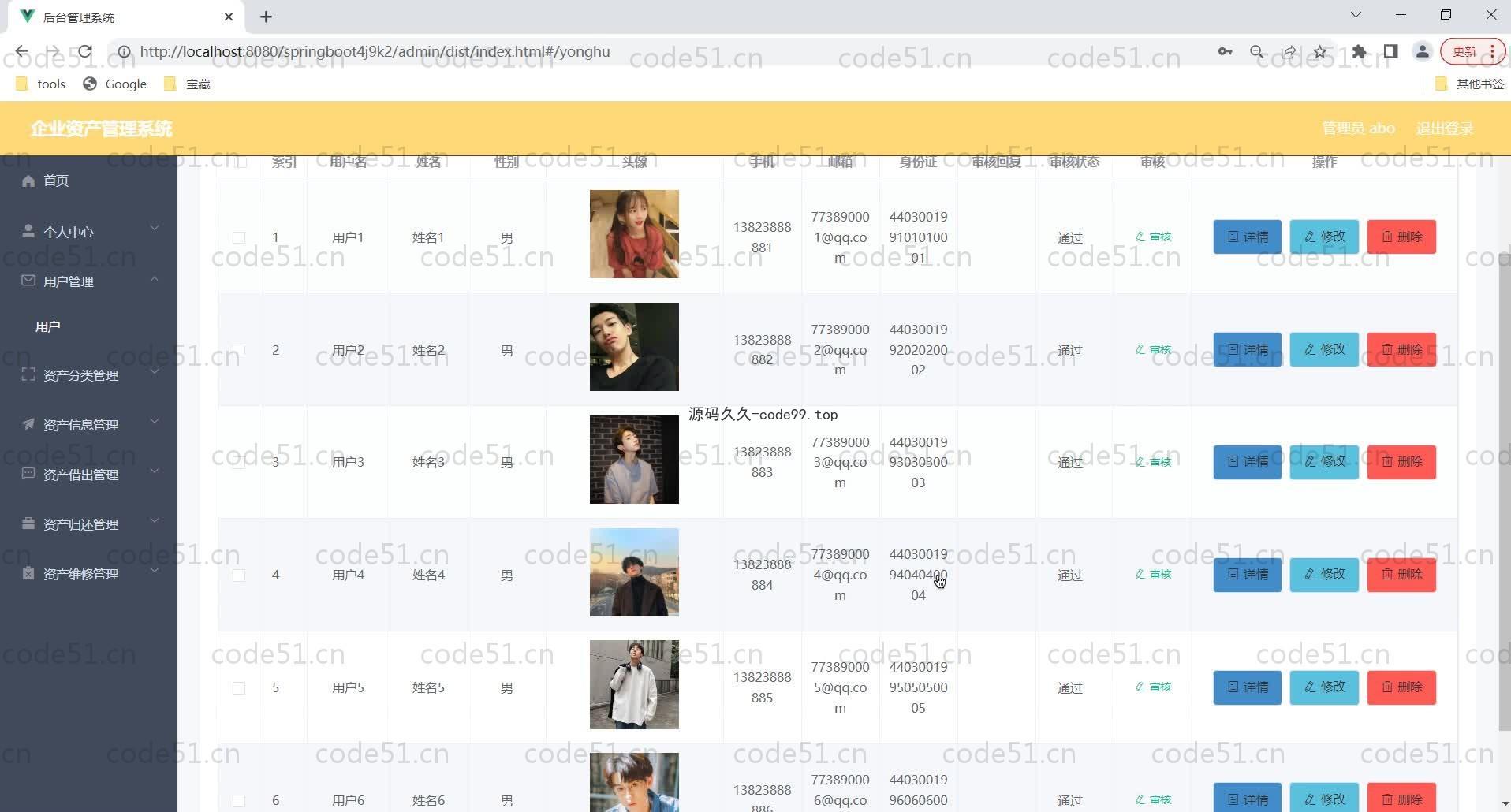Click 修改 for 用户1

1324,237
